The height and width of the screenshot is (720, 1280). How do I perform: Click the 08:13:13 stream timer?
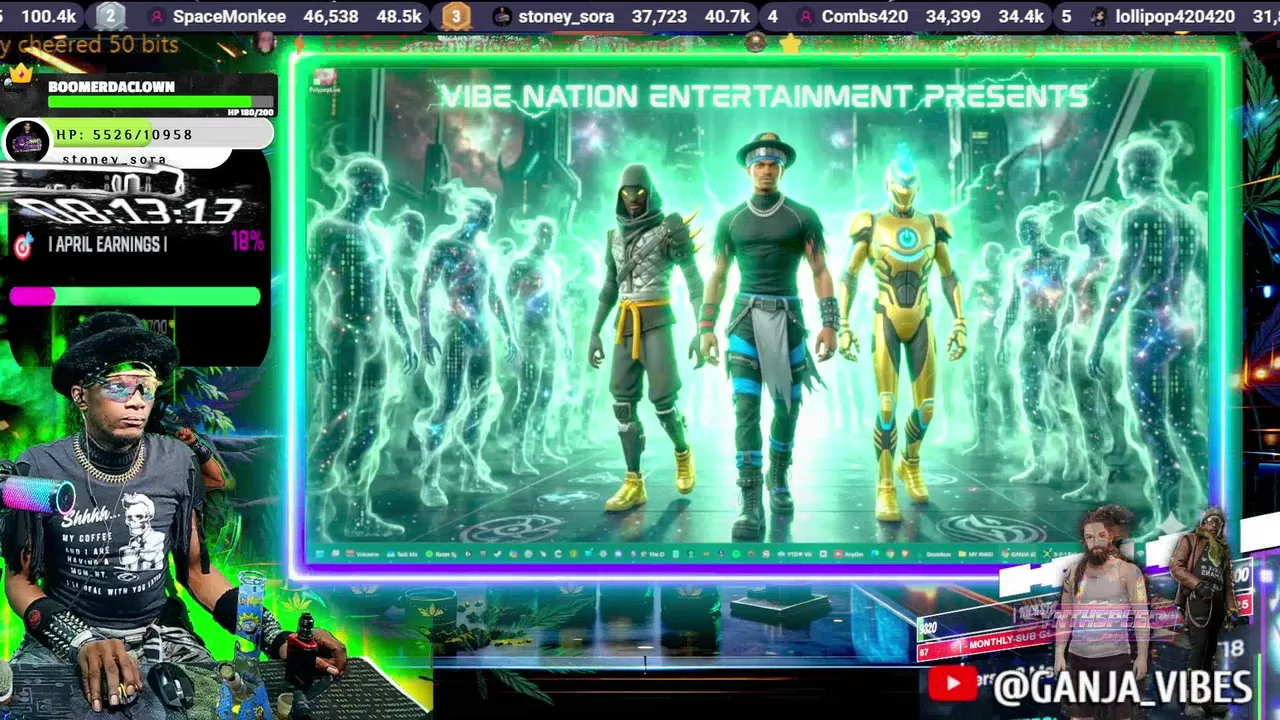pos(128,212)
